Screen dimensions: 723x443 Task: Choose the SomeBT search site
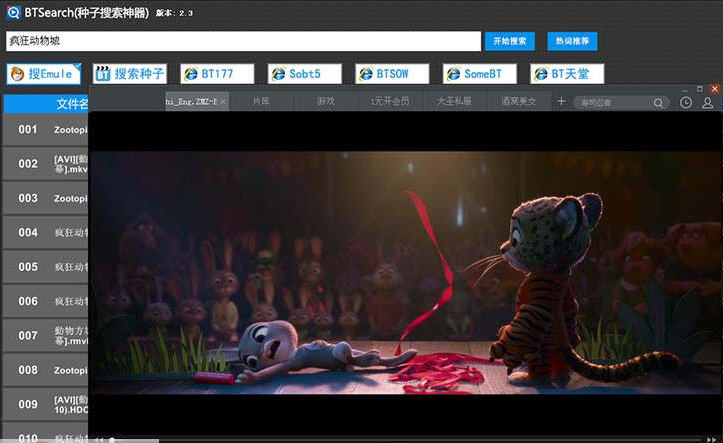[x=480, y=74]
